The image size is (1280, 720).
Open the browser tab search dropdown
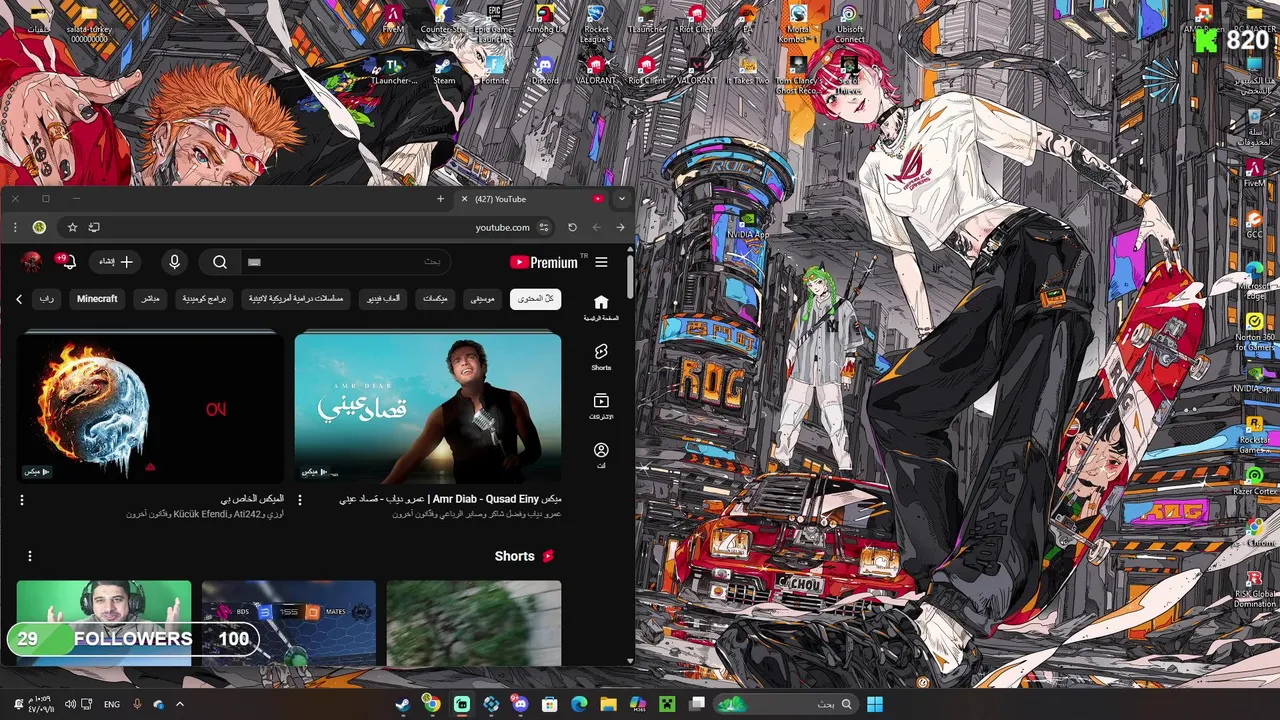[621, 199]
